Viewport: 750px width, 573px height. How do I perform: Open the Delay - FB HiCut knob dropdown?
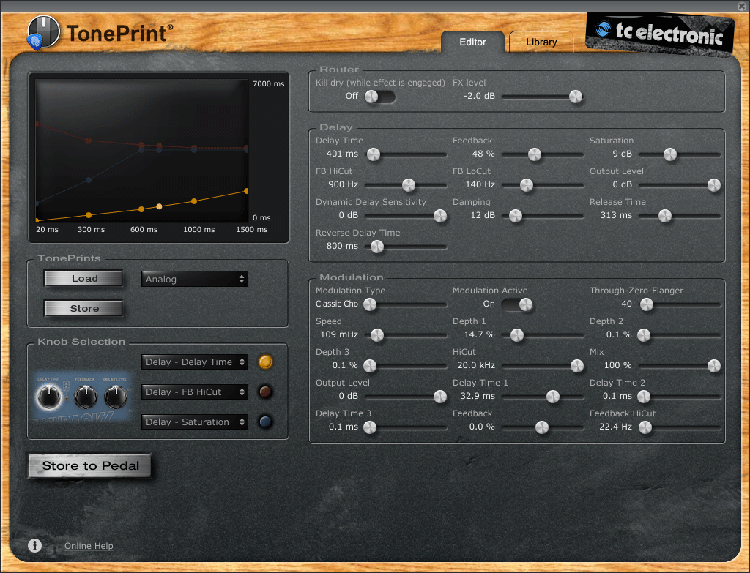[194, 392]
